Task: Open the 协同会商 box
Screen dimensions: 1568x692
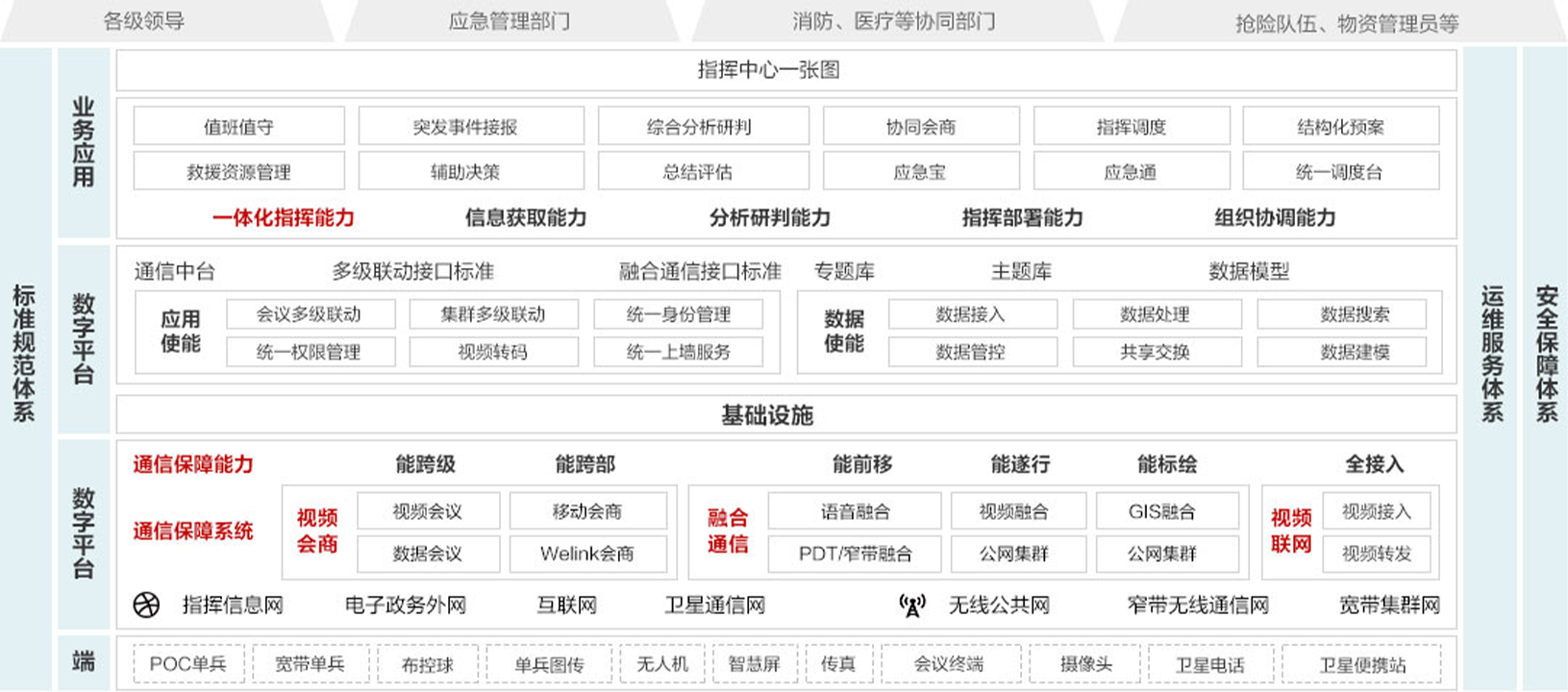Action: (921, 126)
